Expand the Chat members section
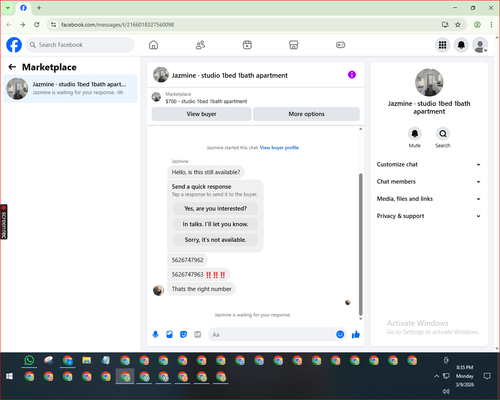 [429, 182]
